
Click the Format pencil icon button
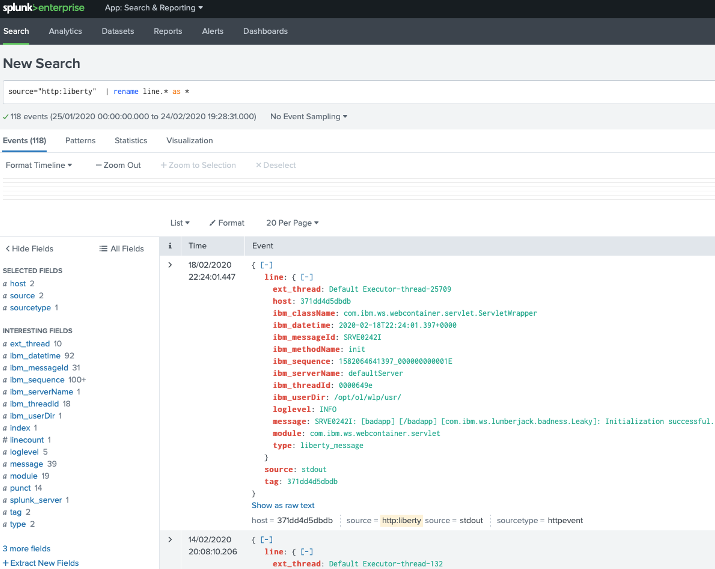[x=226, y=223]
